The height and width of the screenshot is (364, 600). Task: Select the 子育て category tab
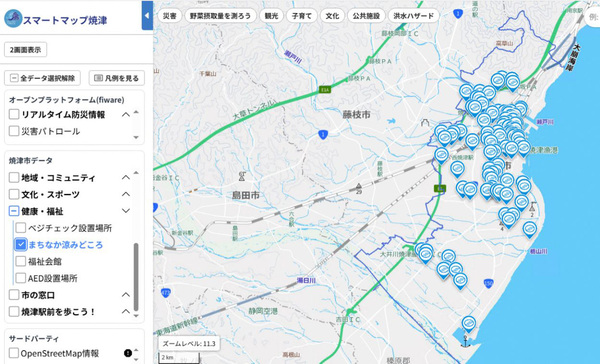click(x=302, y=16)
